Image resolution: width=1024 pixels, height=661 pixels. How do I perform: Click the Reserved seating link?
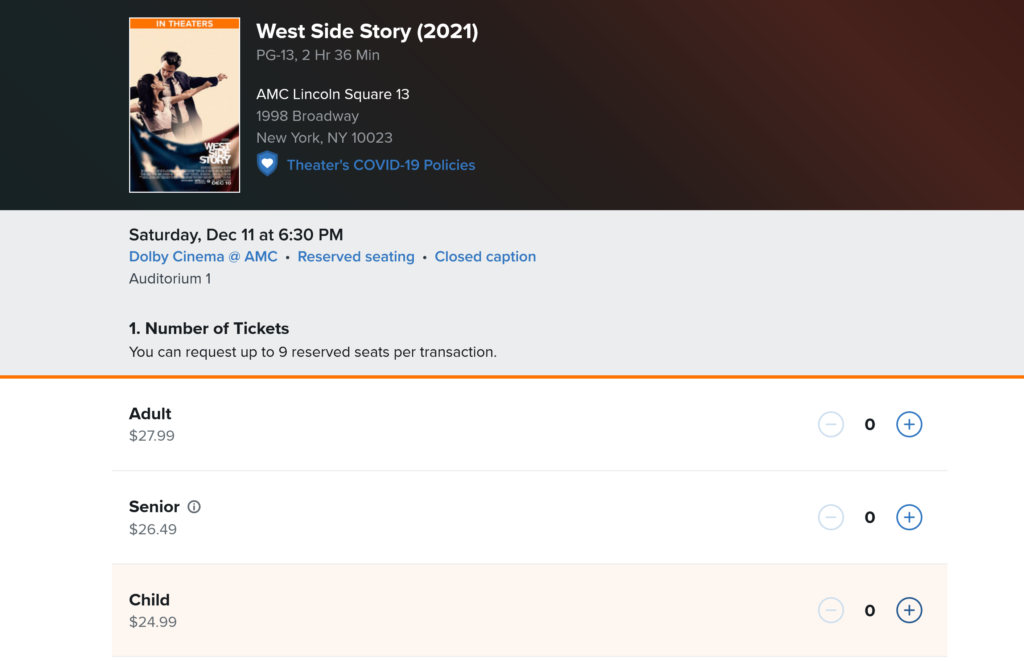click(x=356, y=257)
